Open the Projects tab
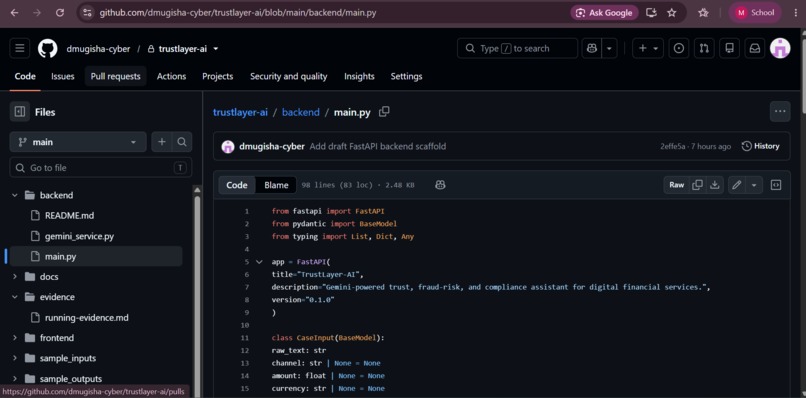The width and height of the screenshot is (806, 398). (217, 76)
